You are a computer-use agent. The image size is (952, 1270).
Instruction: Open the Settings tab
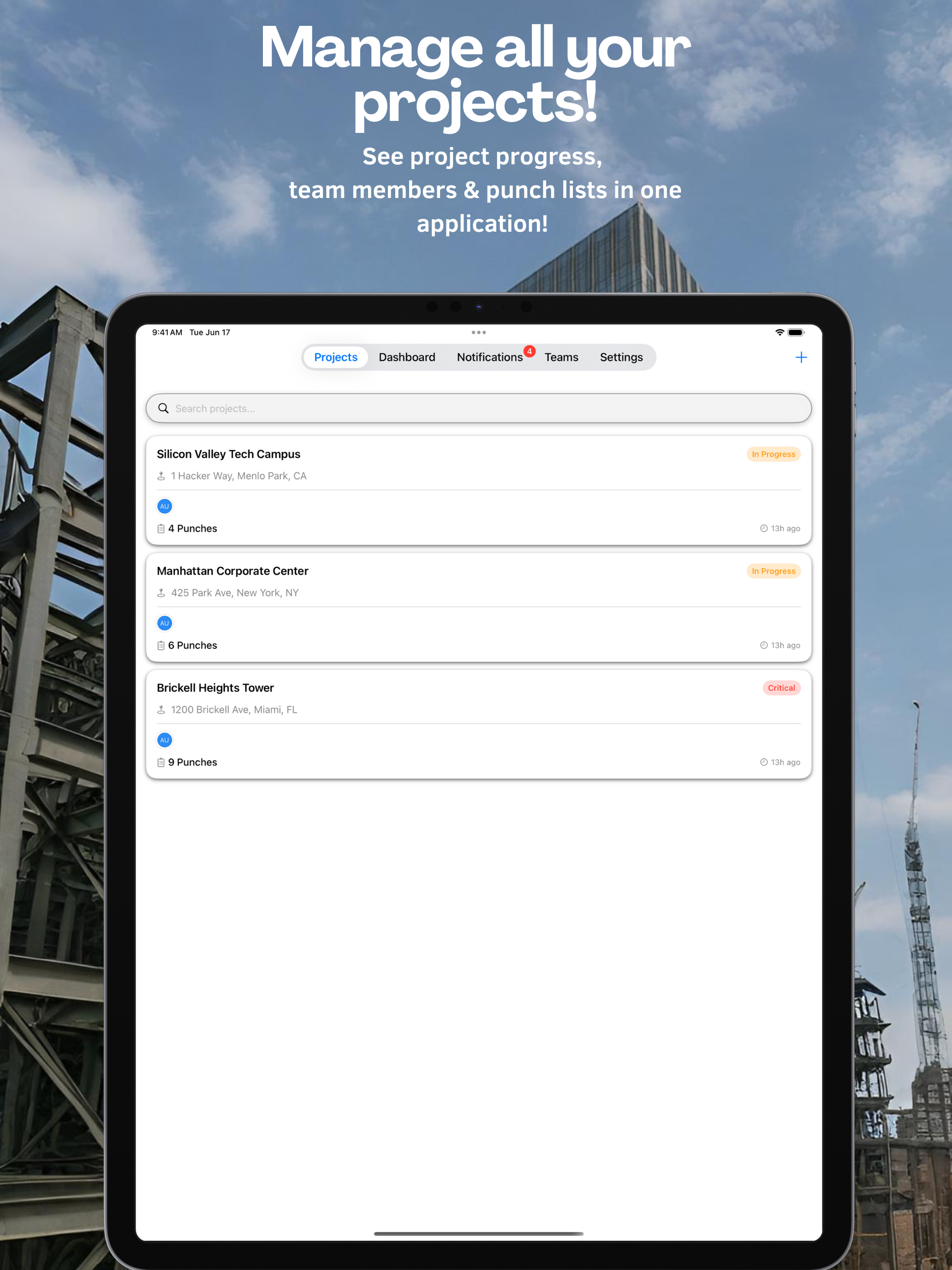coord(621,357)
